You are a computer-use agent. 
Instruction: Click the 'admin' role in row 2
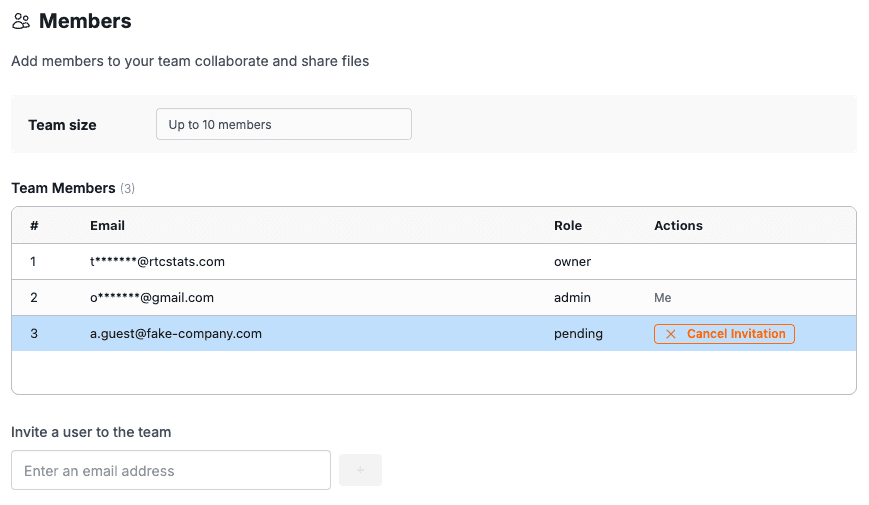572,298
